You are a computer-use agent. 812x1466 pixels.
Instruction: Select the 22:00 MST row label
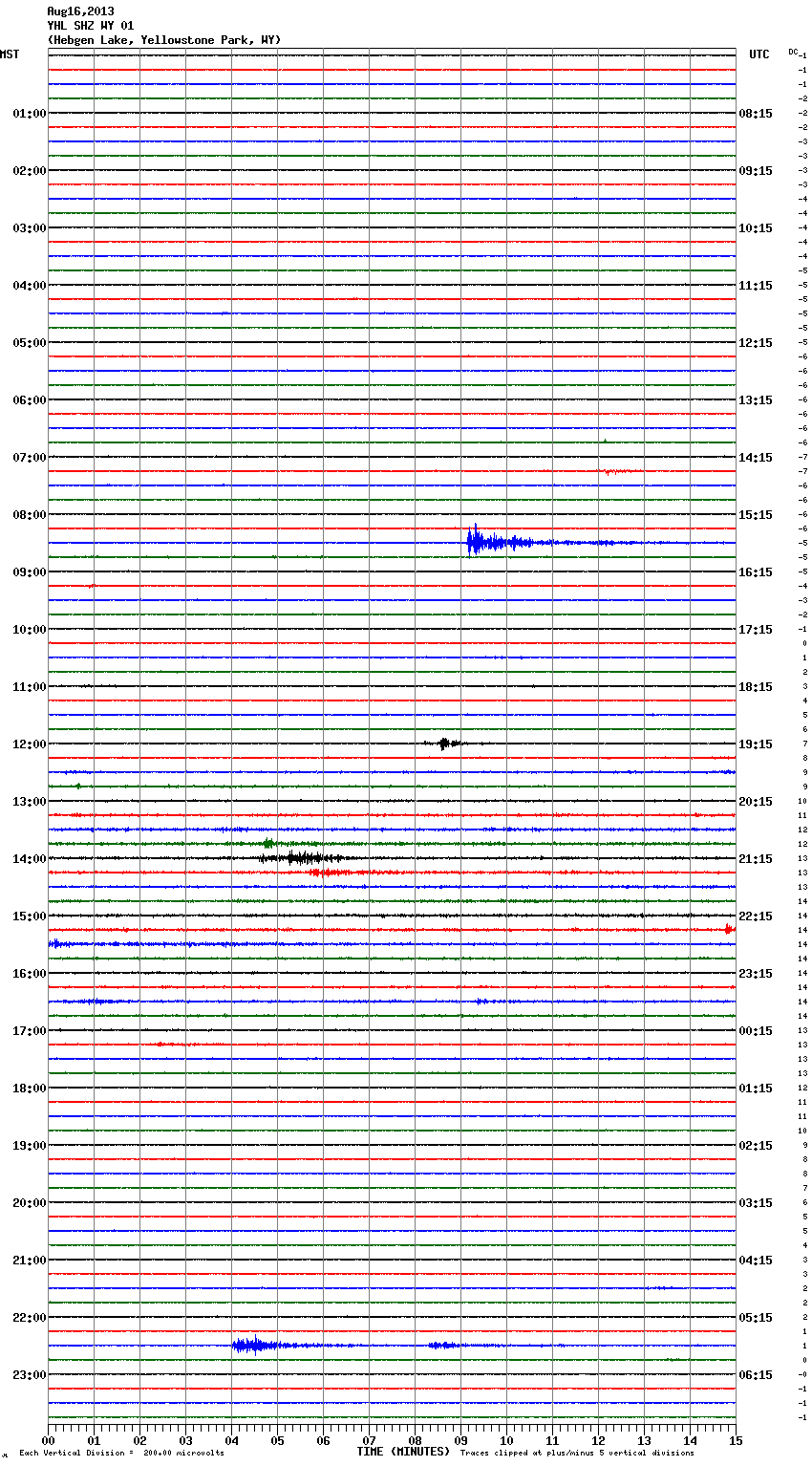coord(29,1318)
